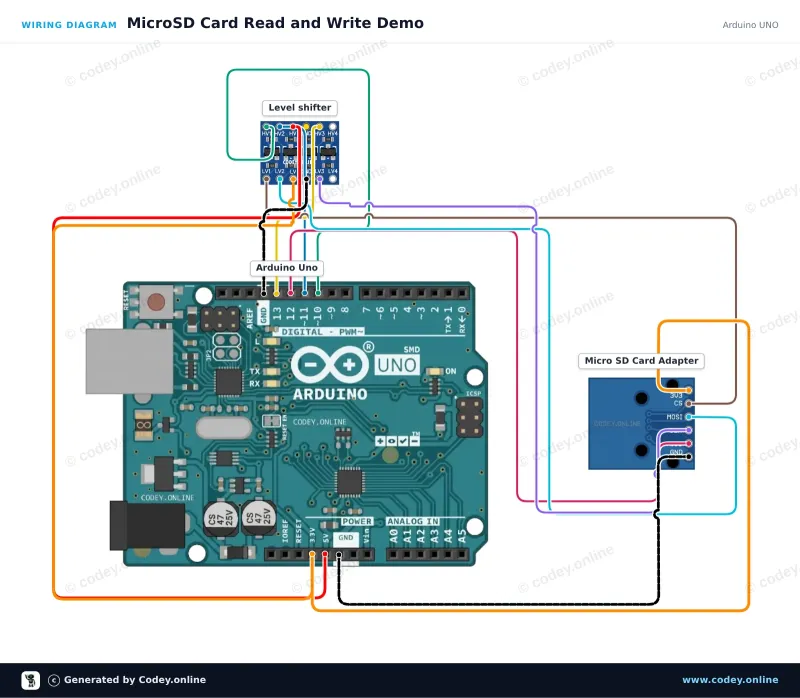Click the Arduino infinity logo on board

[x=330, y=365]
